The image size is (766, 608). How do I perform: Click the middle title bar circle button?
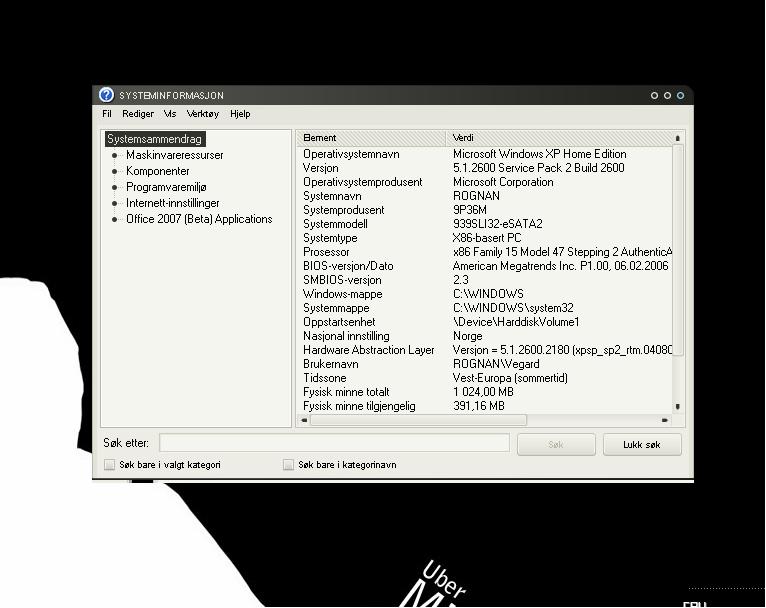pyautogui.click(x=667, y=96)
